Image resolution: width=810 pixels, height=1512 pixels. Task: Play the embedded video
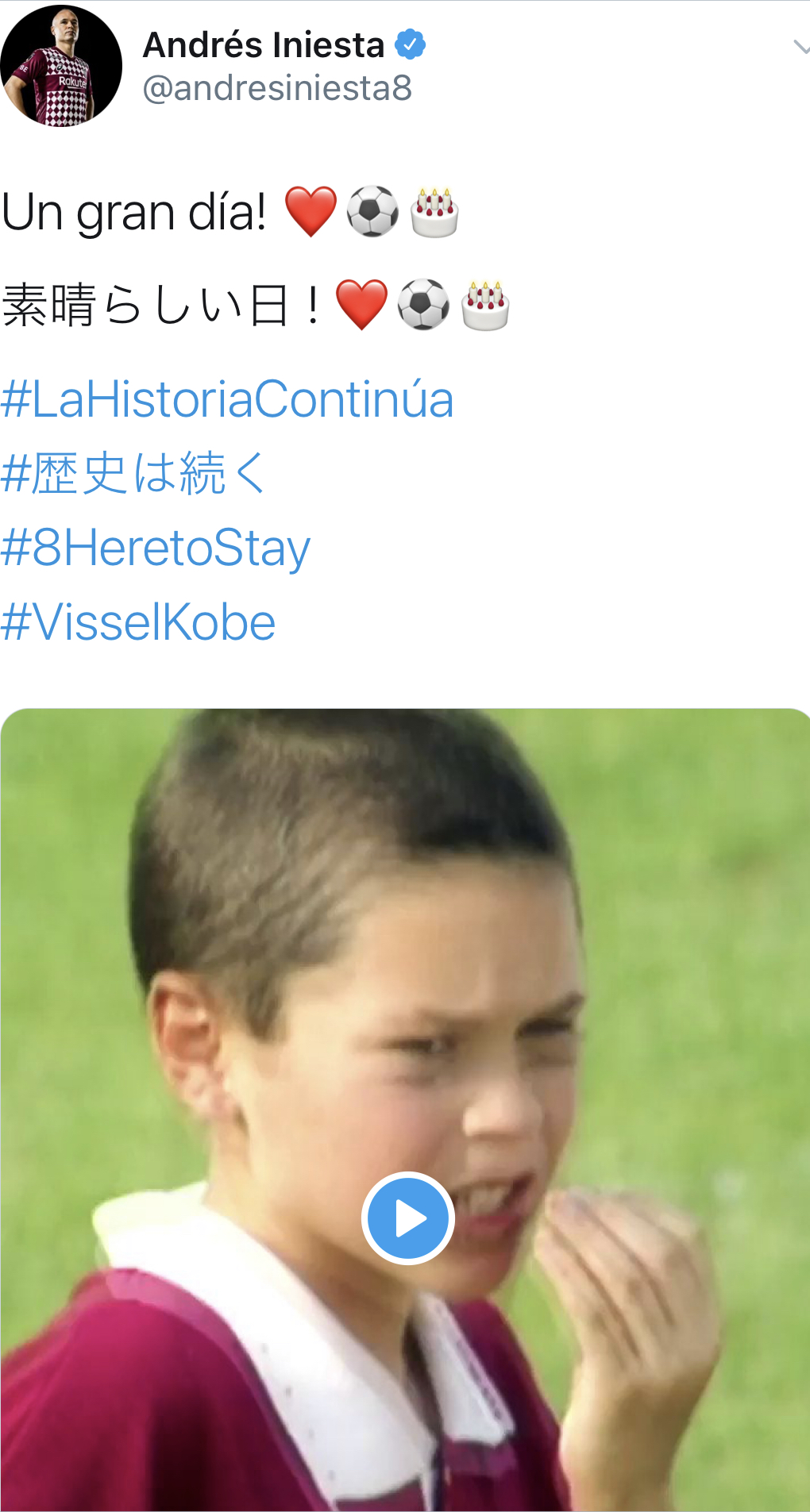pyautogui.click(x=407, y=1218)
